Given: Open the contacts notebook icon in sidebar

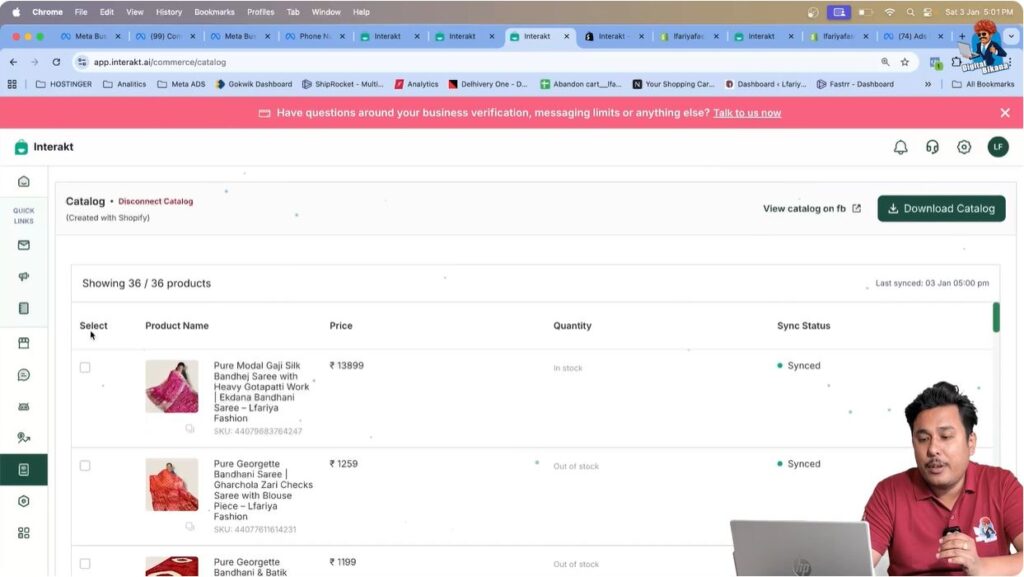Looking at the screenshot, I should [24, 308].
